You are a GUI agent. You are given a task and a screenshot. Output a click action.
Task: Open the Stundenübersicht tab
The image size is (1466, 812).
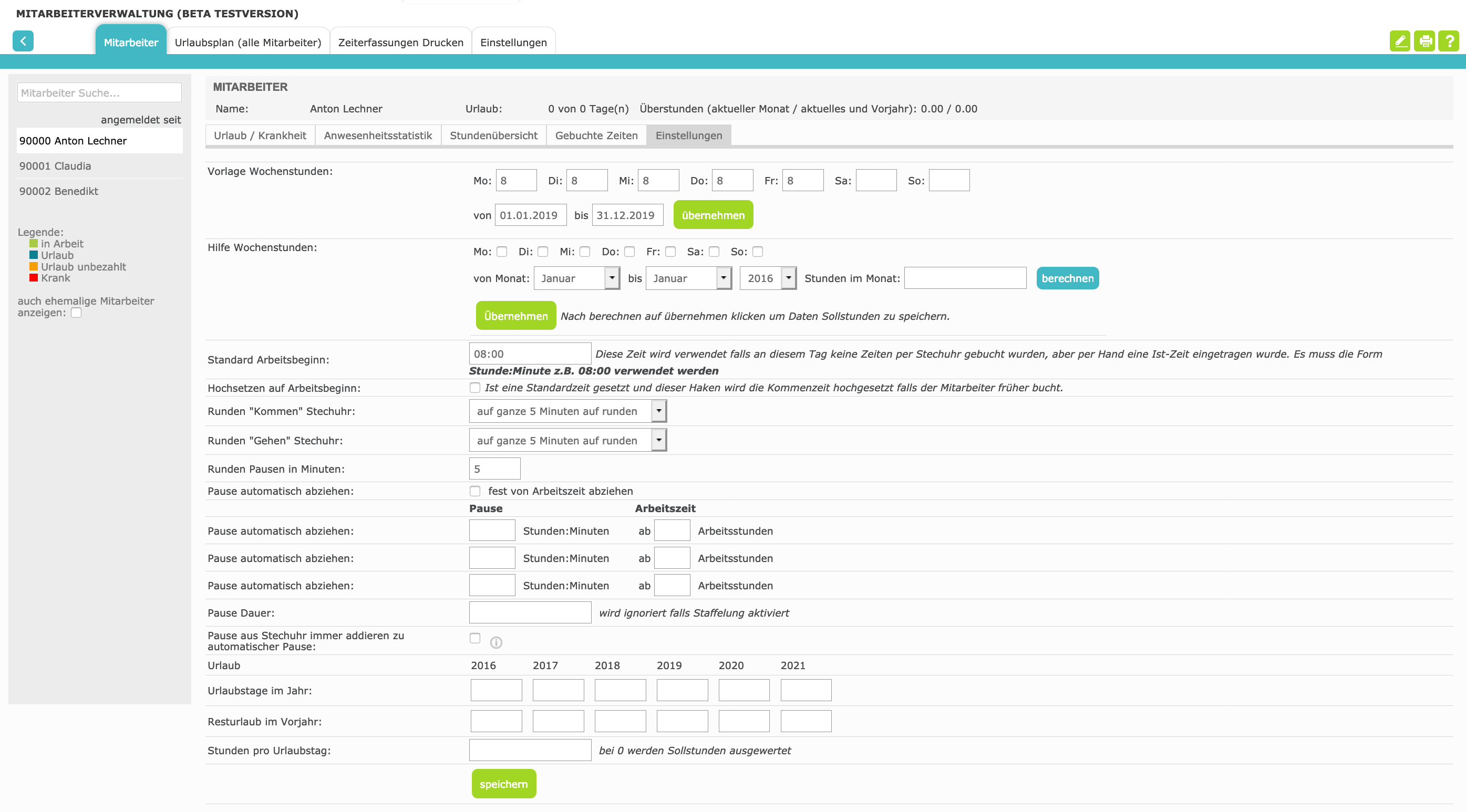click(493, 136)
